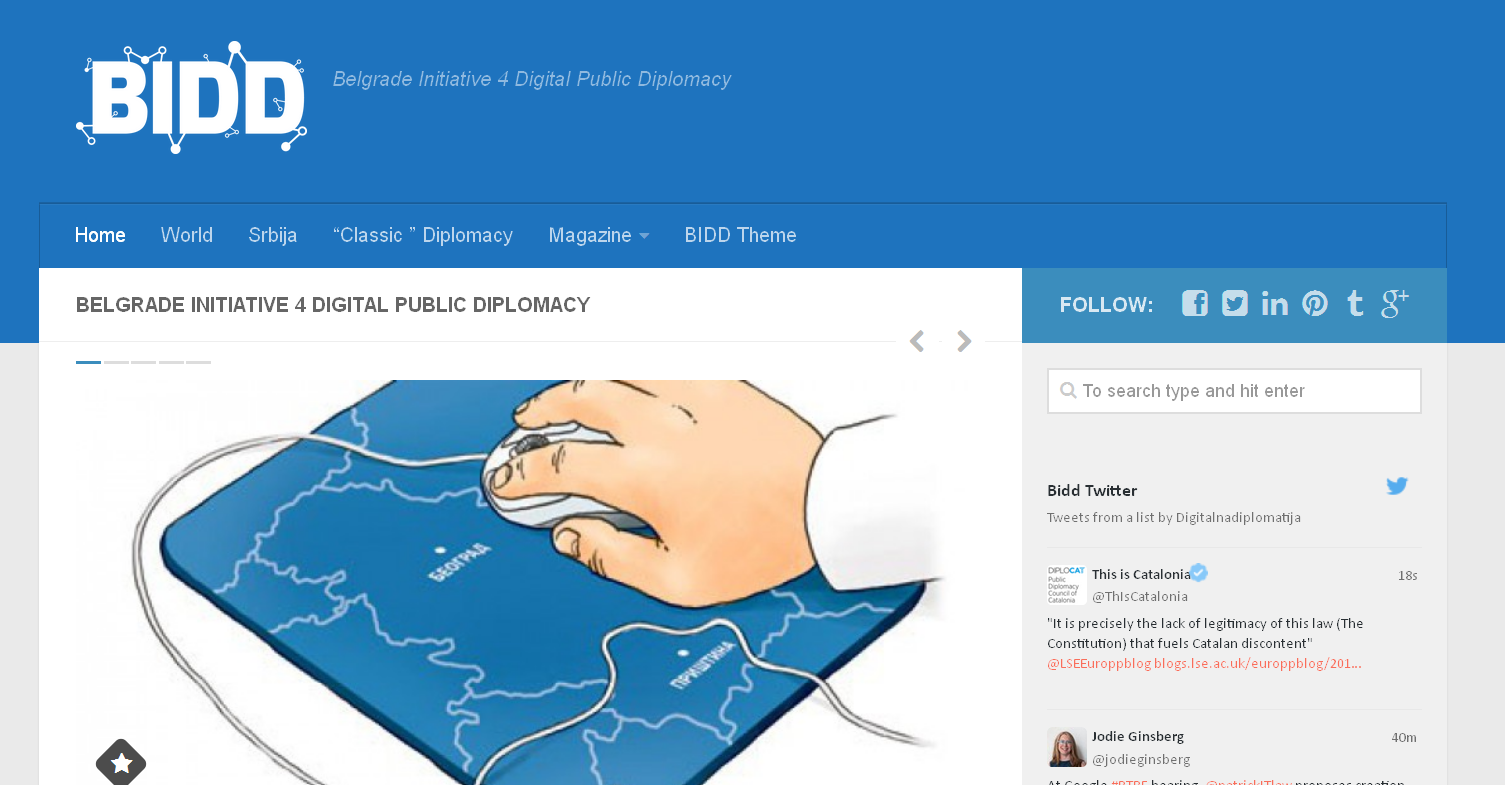
Task: Click the verified badge next to This is Catalonia
Action: [x=1199, y=573]
